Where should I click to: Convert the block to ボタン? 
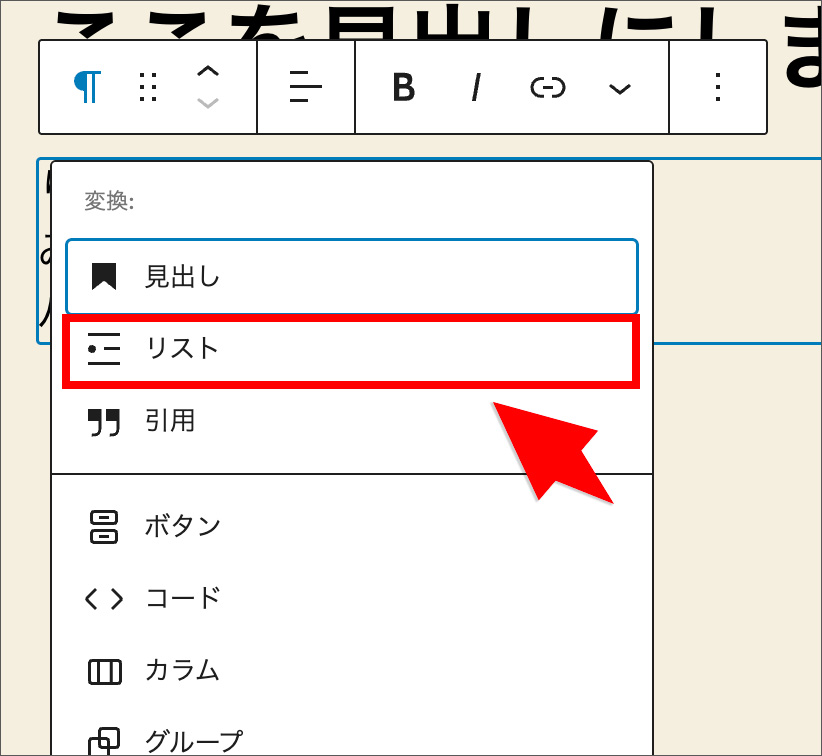pyautogui.click(x=182, y=526)
